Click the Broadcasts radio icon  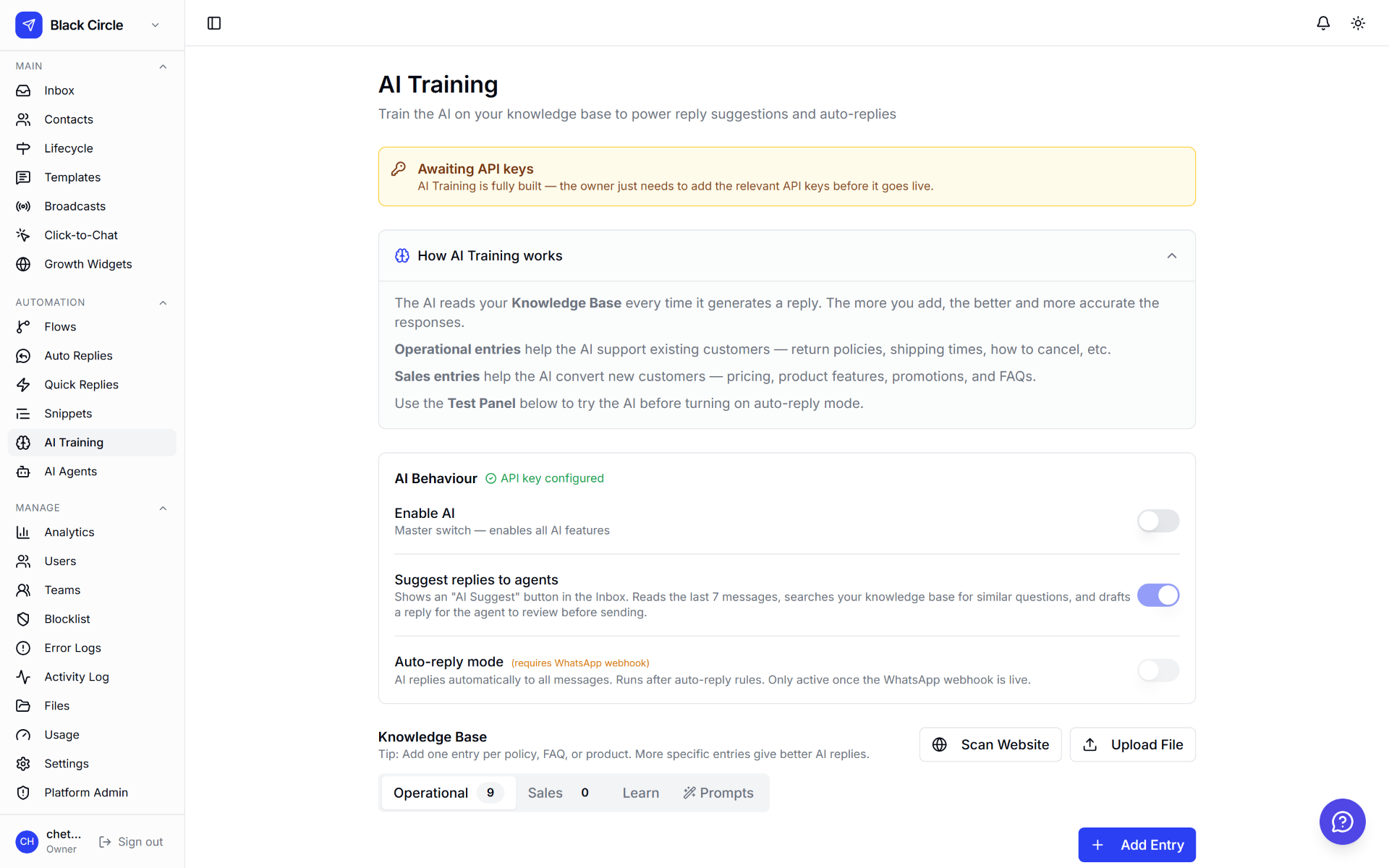23,206
